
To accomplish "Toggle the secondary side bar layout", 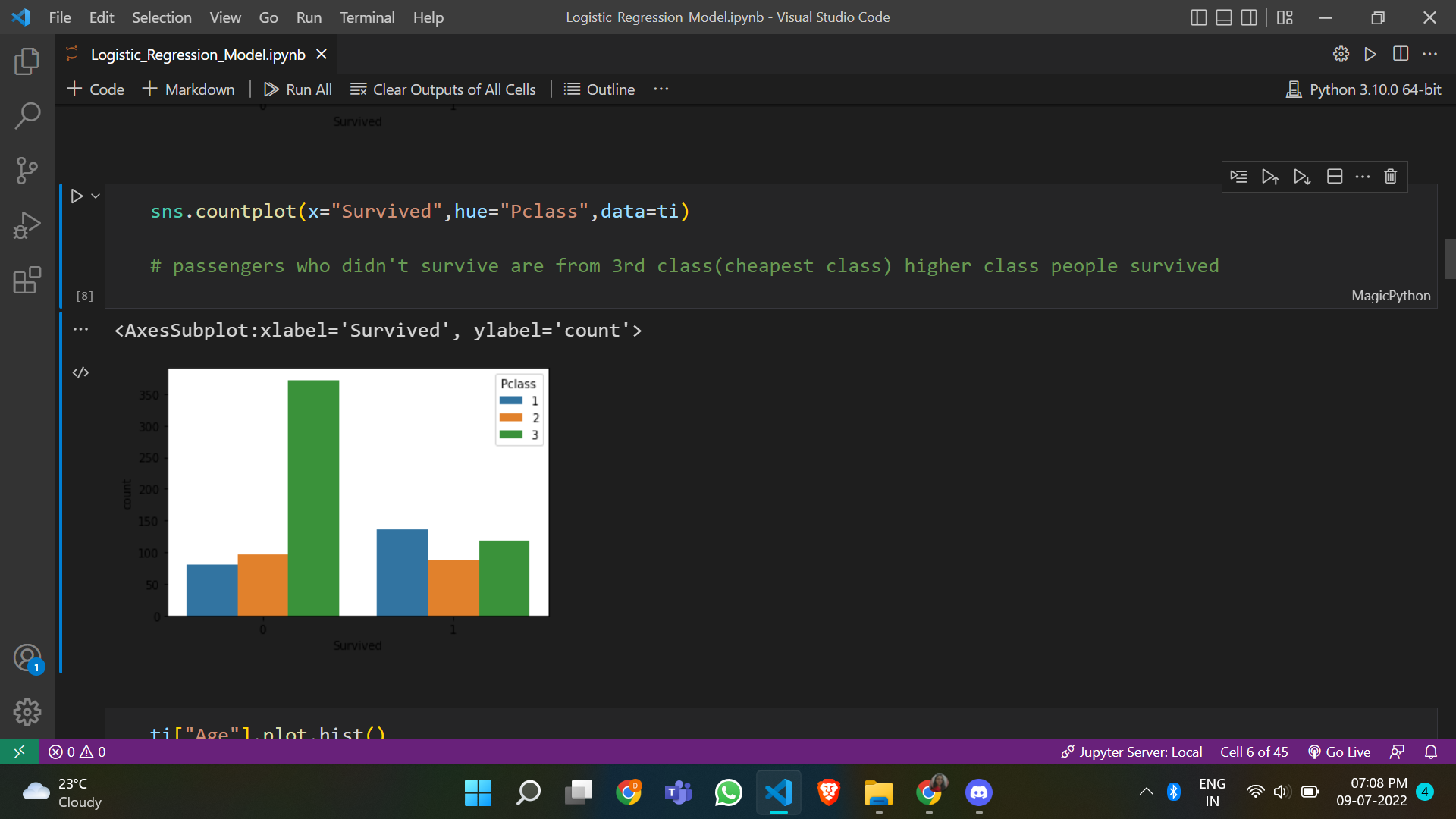I will coord(1248,17).
